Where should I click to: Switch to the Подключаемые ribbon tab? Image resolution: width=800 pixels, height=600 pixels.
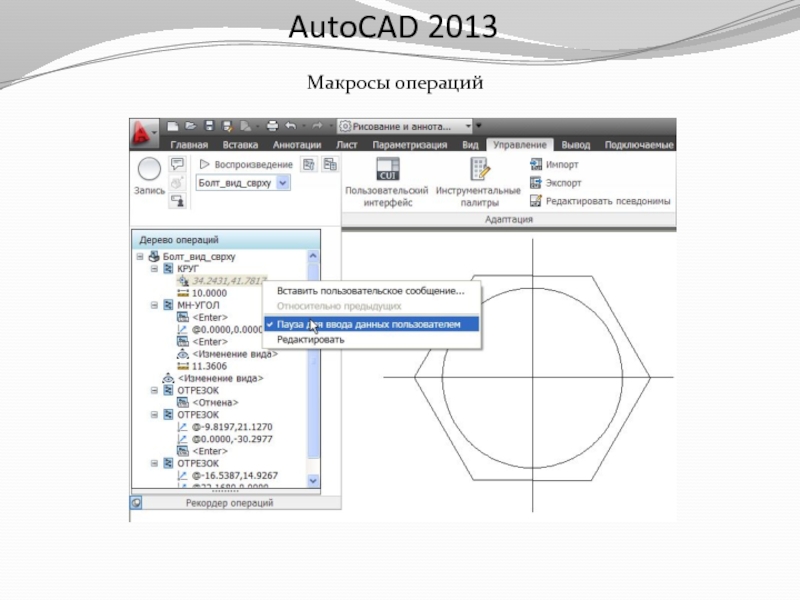[x=639, y=145]
